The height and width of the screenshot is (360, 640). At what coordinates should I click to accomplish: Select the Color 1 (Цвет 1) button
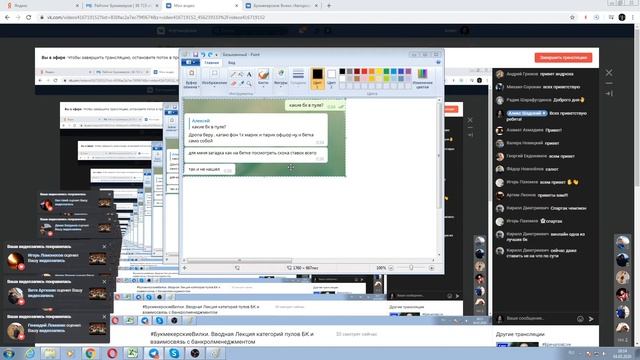click(317, 78)
